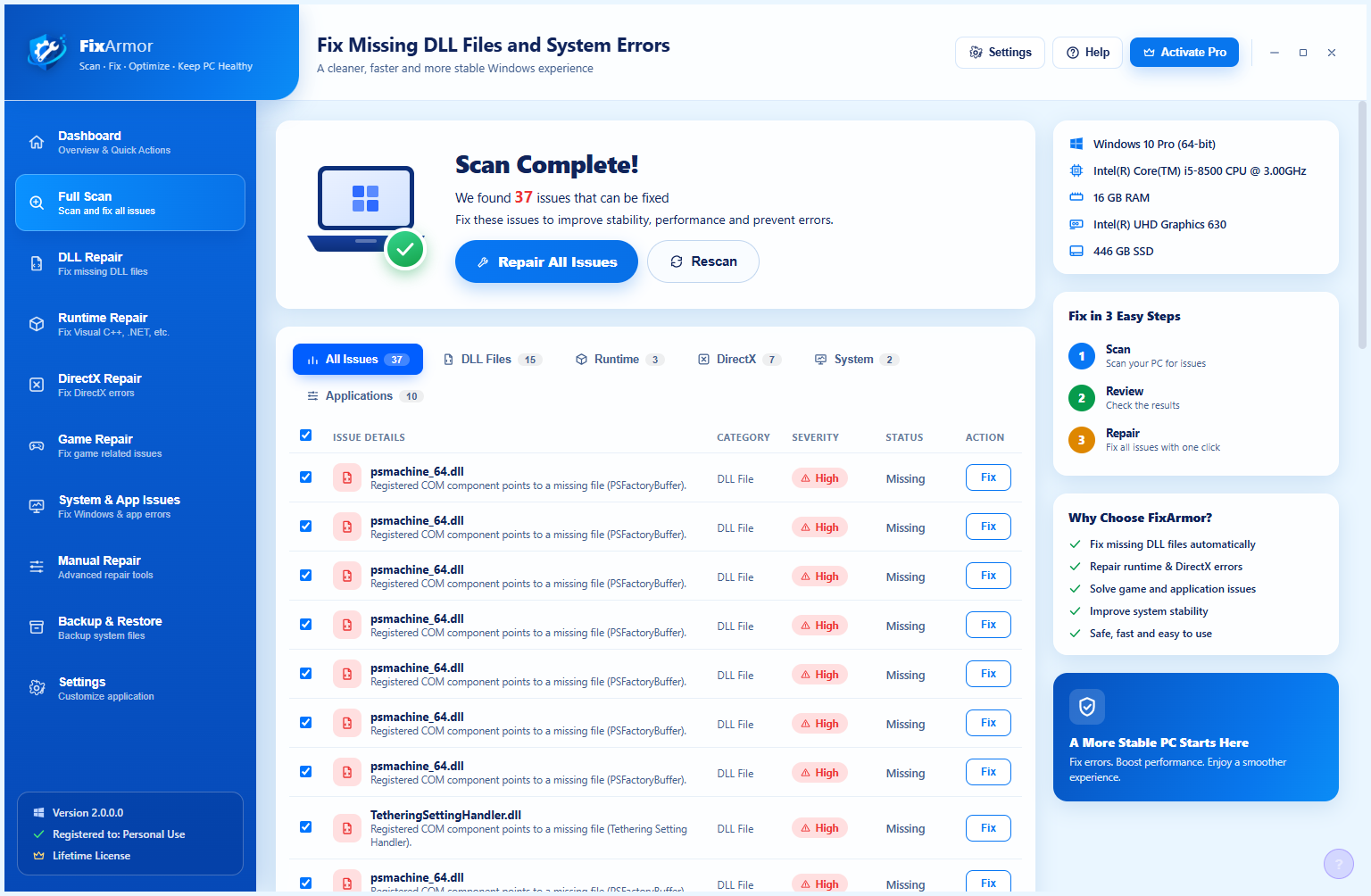This screenshot has width=1371, height=896.
Task: Click the 446 GB SSD entry
Action: point(1123,252)
